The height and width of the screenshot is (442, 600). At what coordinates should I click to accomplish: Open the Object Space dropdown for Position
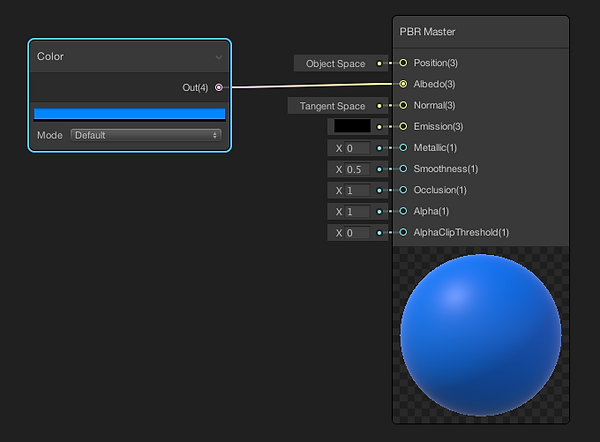[x=335, y=64]
